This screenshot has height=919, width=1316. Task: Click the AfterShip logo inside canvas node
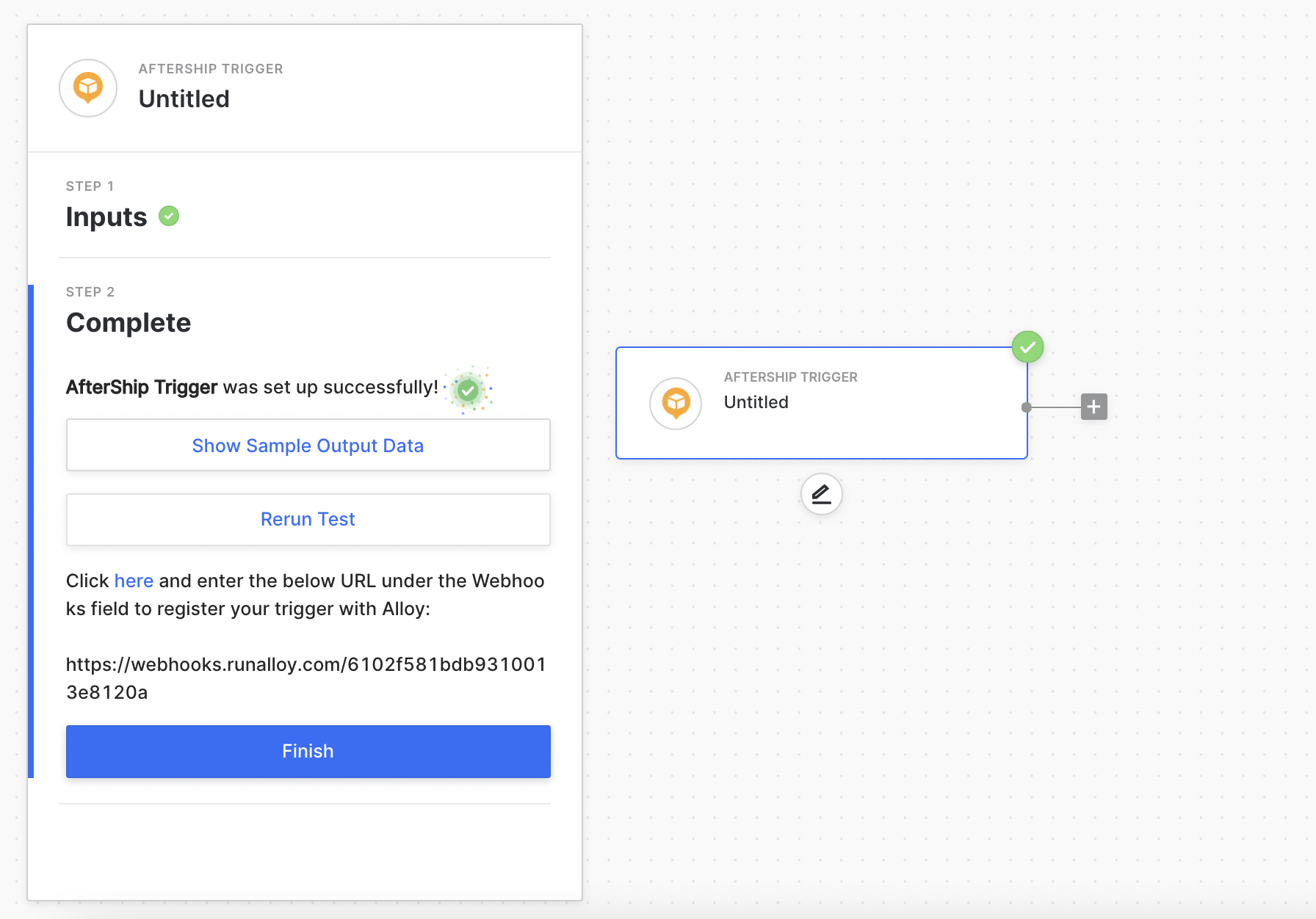pyautogui.click(x=676, y=403)
